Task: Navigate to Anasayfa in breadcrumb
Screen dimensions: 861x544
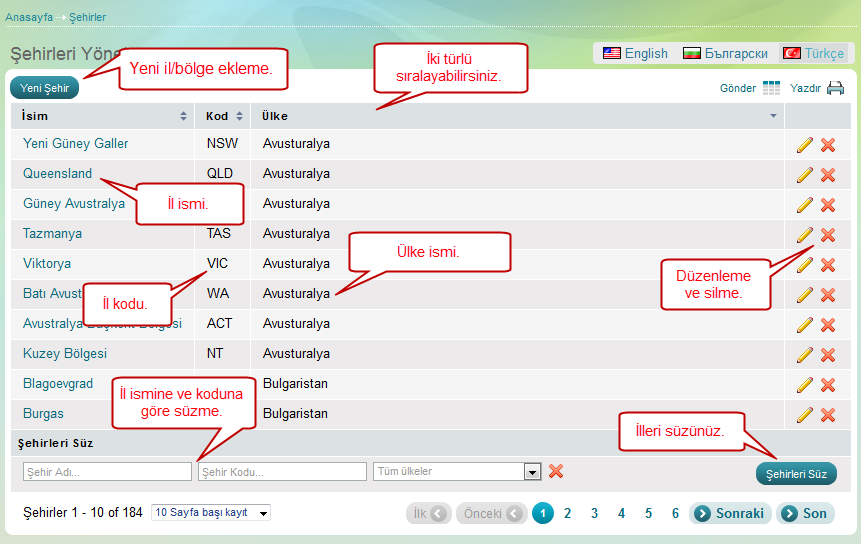Action: [x=29, y=17]
